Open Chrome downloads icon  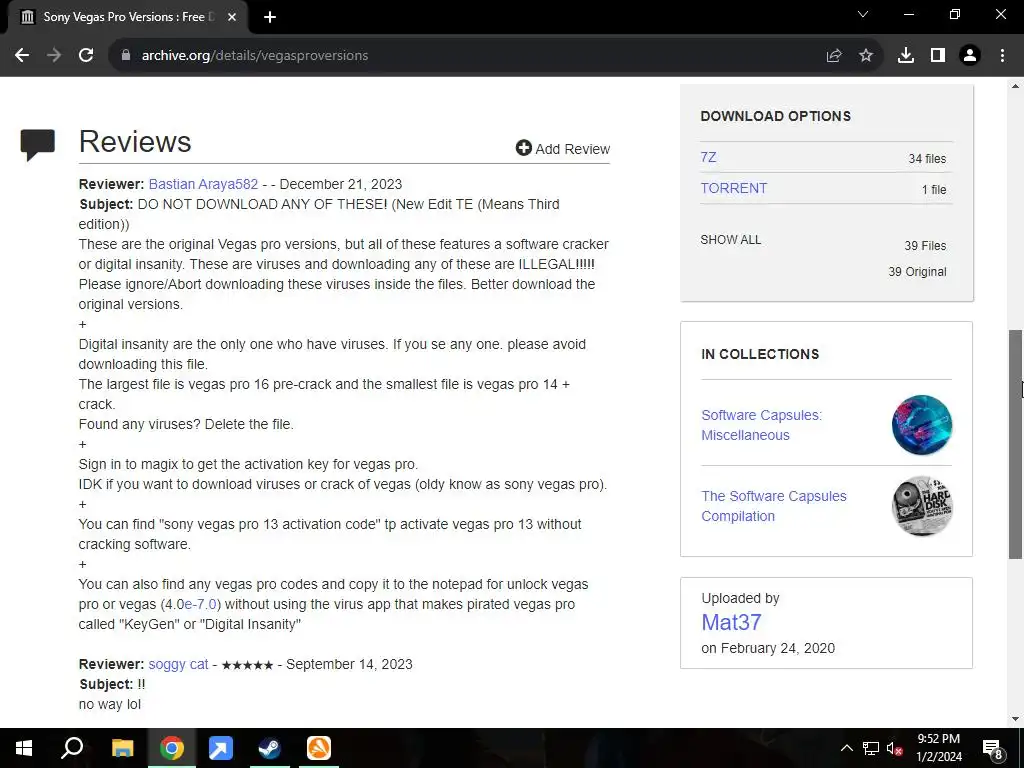tap(906, 56)
